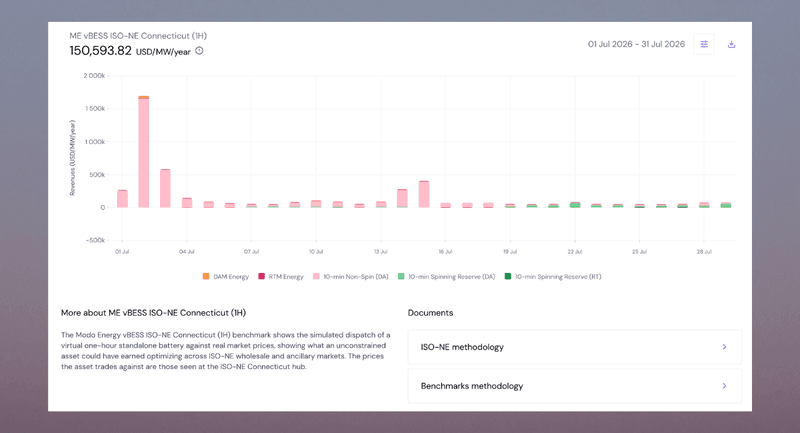Toggle 10-min Spinning Reserve (RT) legend

(553, 276)
